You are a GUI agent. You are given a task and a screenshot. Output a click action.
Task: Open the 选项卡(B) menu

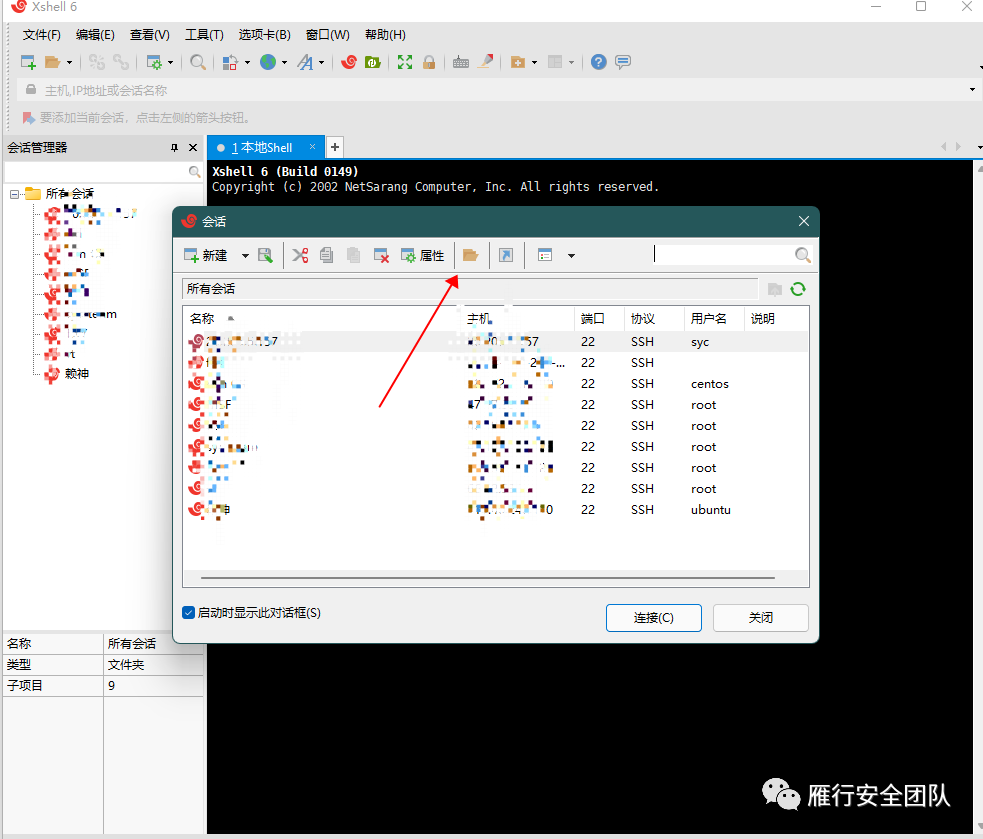pyautogui.click(x=265, y=35)
